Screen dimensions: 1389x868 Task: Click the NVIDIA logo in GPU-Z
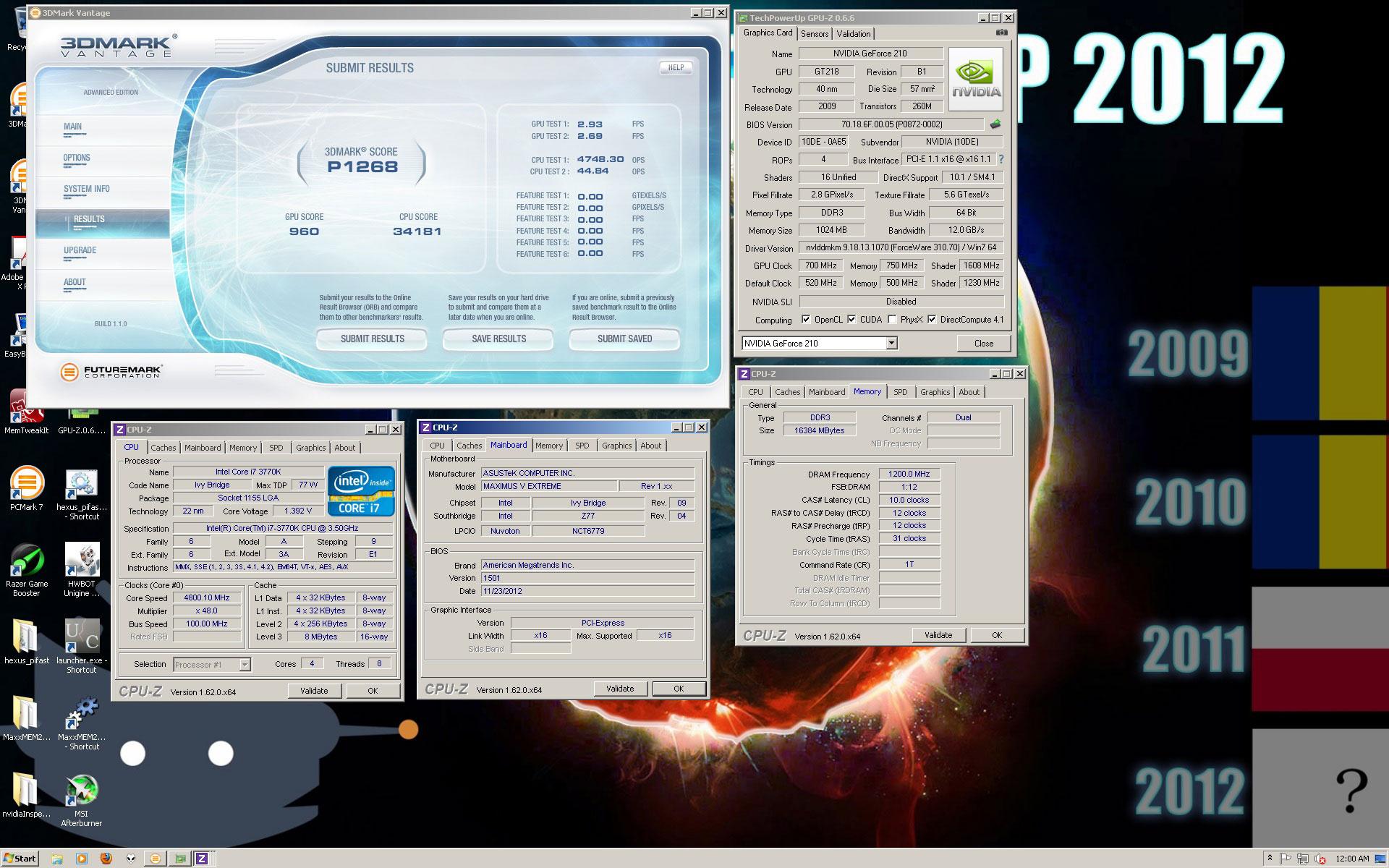(976, 78)
